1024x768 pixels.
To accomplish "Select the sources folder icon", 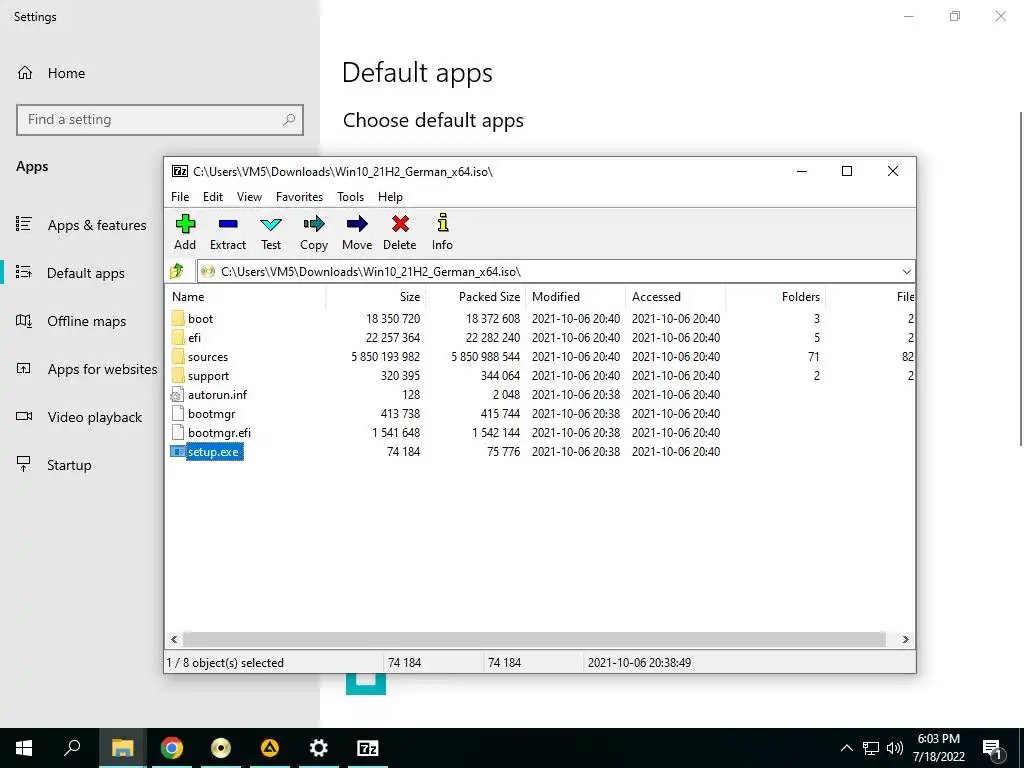I will pos(178,357).
